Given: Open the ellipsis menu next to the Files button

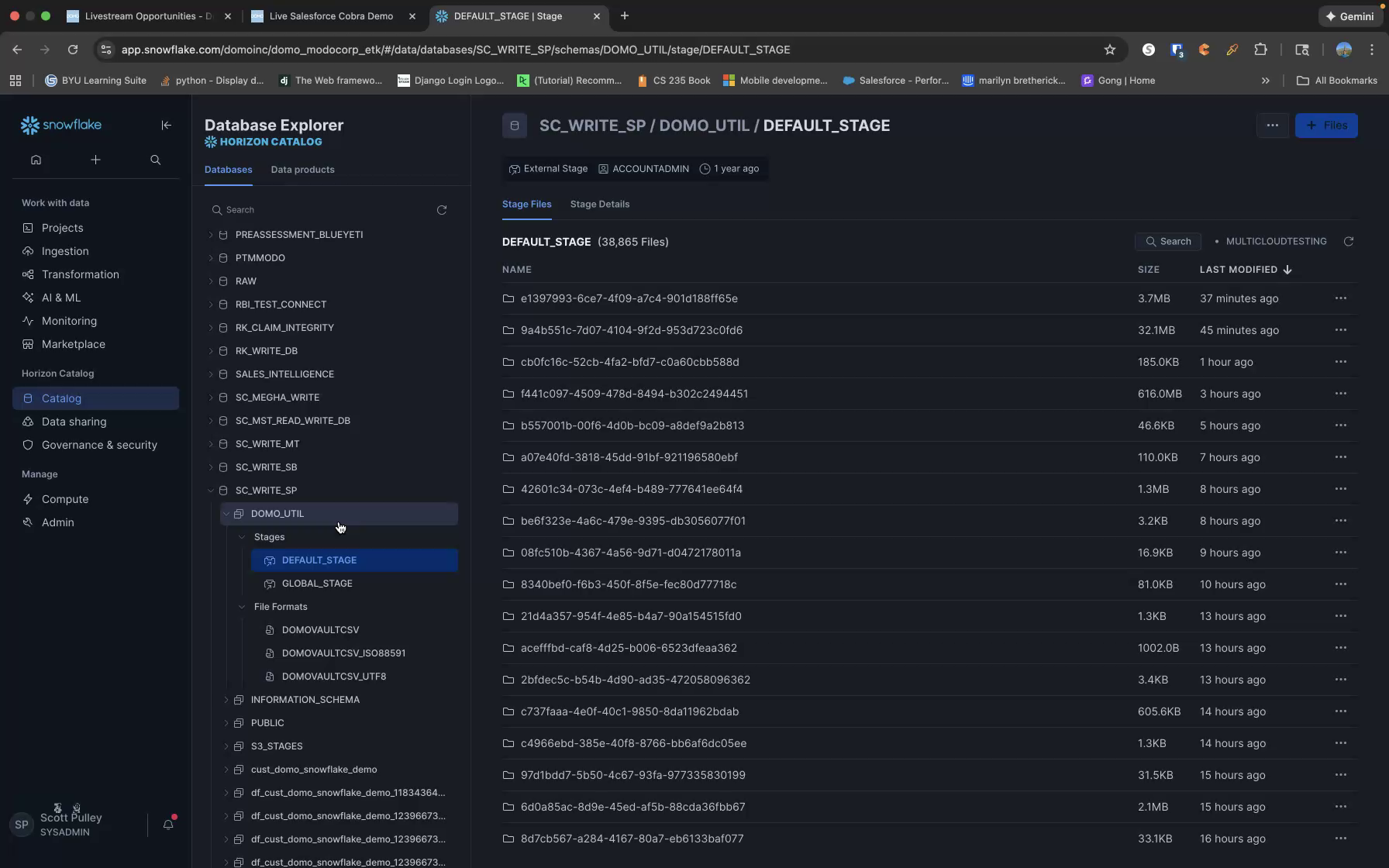Looking at the screenshot, I should click(x=1272, y=125).
